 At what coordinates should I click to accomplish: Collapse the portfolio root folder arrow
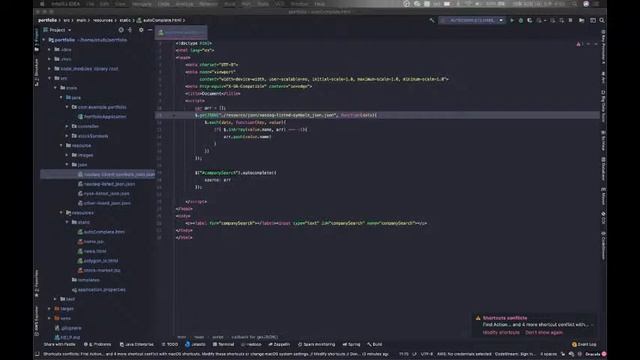pos(44,40)
